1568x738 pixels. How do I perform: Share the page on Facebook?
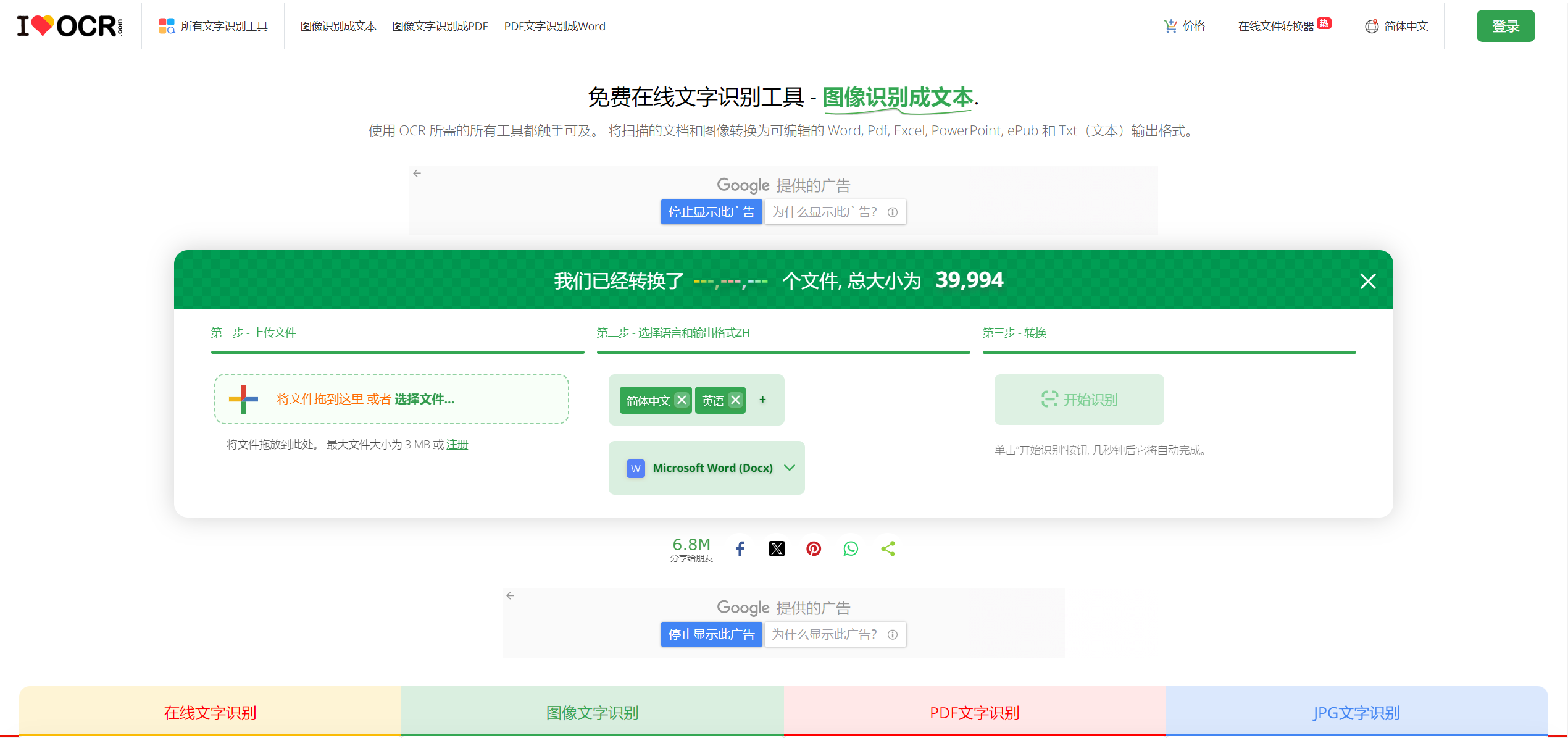tap(740, 548)
